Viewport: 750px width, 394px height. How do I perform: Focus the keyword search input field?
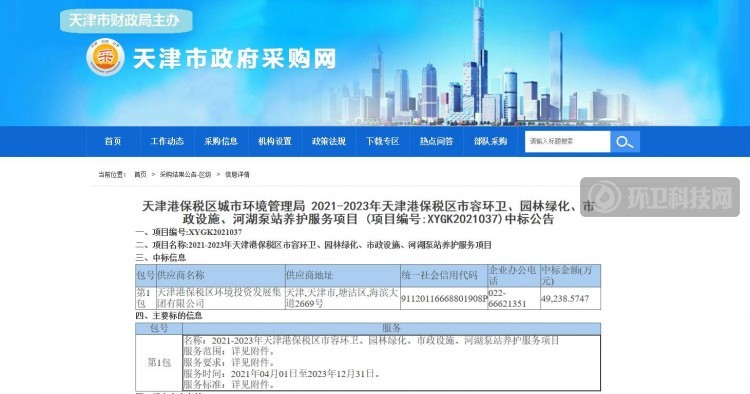(x=568, y=142)
